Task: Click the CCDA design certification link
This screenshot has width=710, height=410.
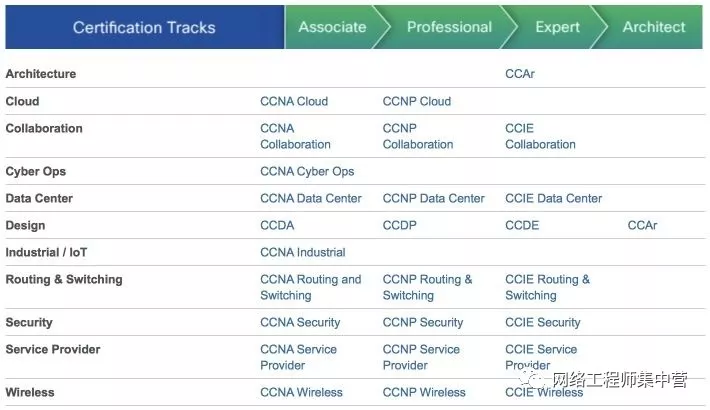Action: 277,225
